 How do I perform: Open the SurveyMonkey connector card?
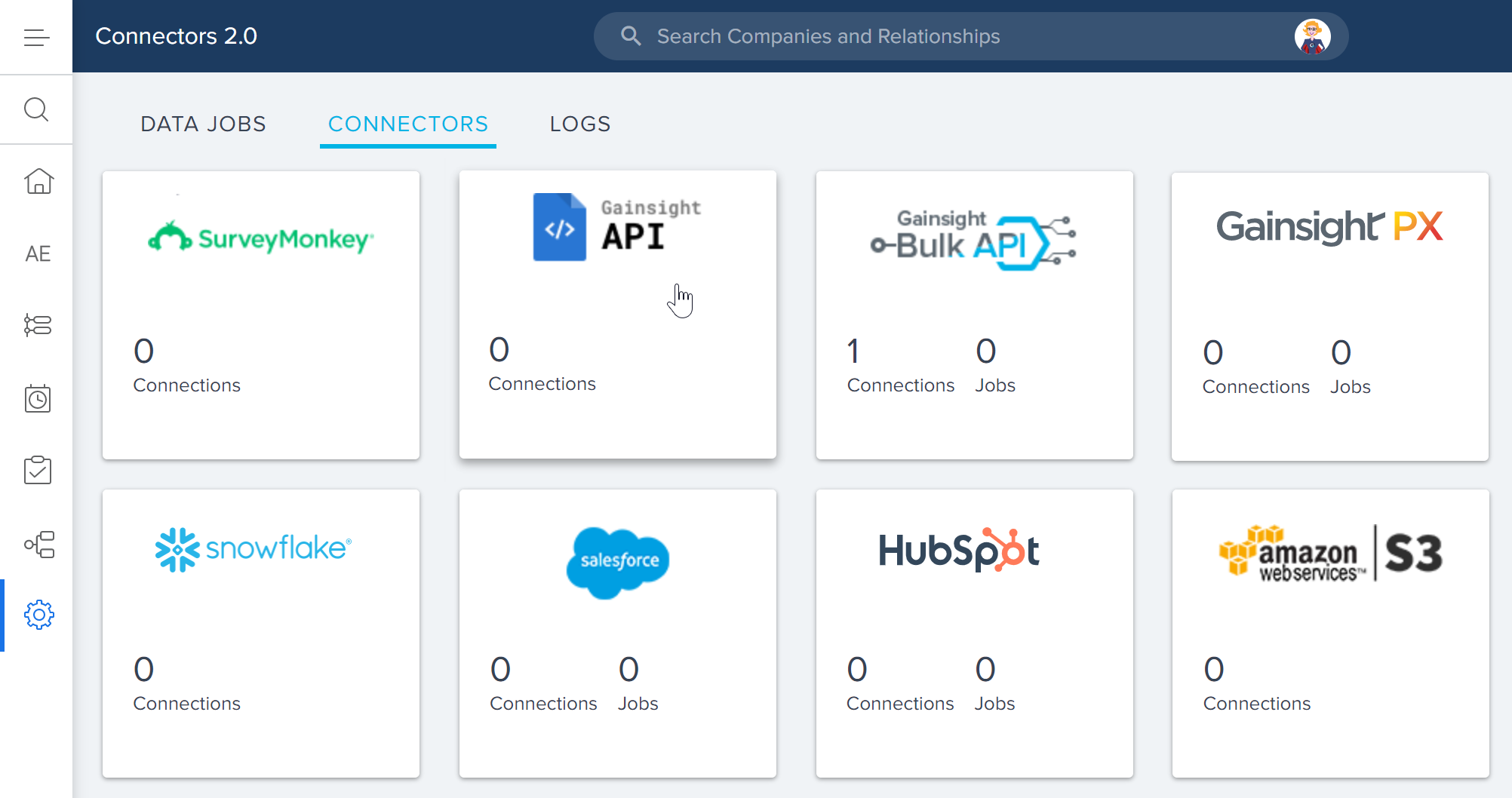pyautogui.click(x=261, y=315)
